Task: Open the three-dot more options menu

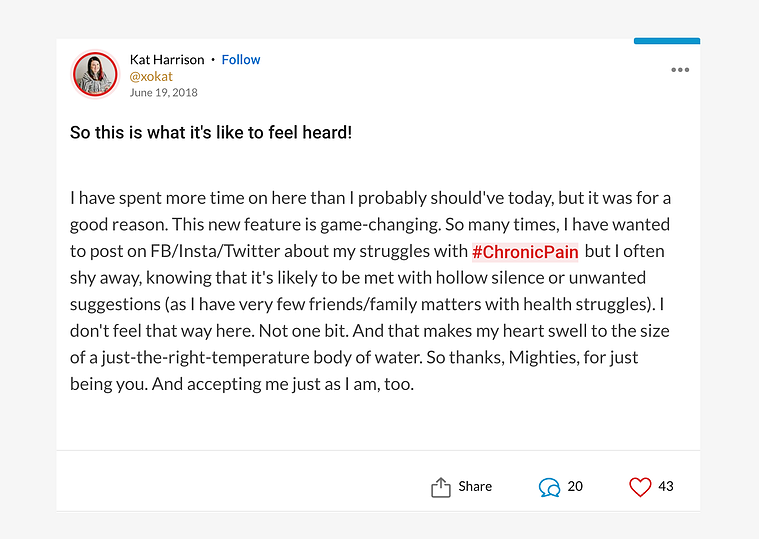Action: [x=680, y=70]
